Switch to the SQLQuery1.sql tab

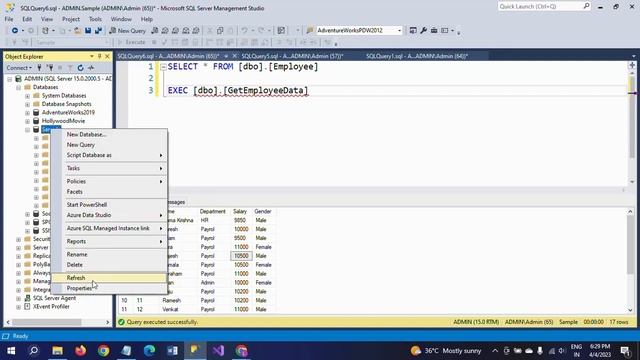pyautogui.click(x=417, y=56)
